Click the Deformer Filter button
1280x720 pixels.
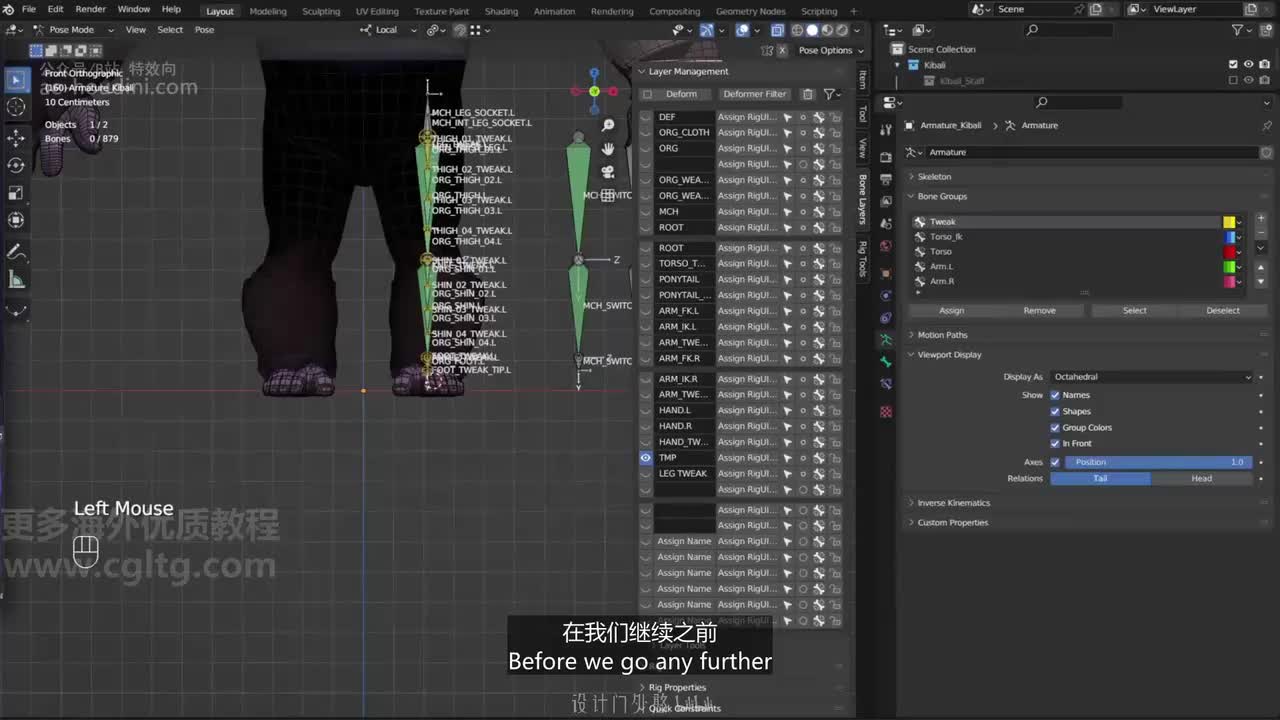tap(755, 94)
